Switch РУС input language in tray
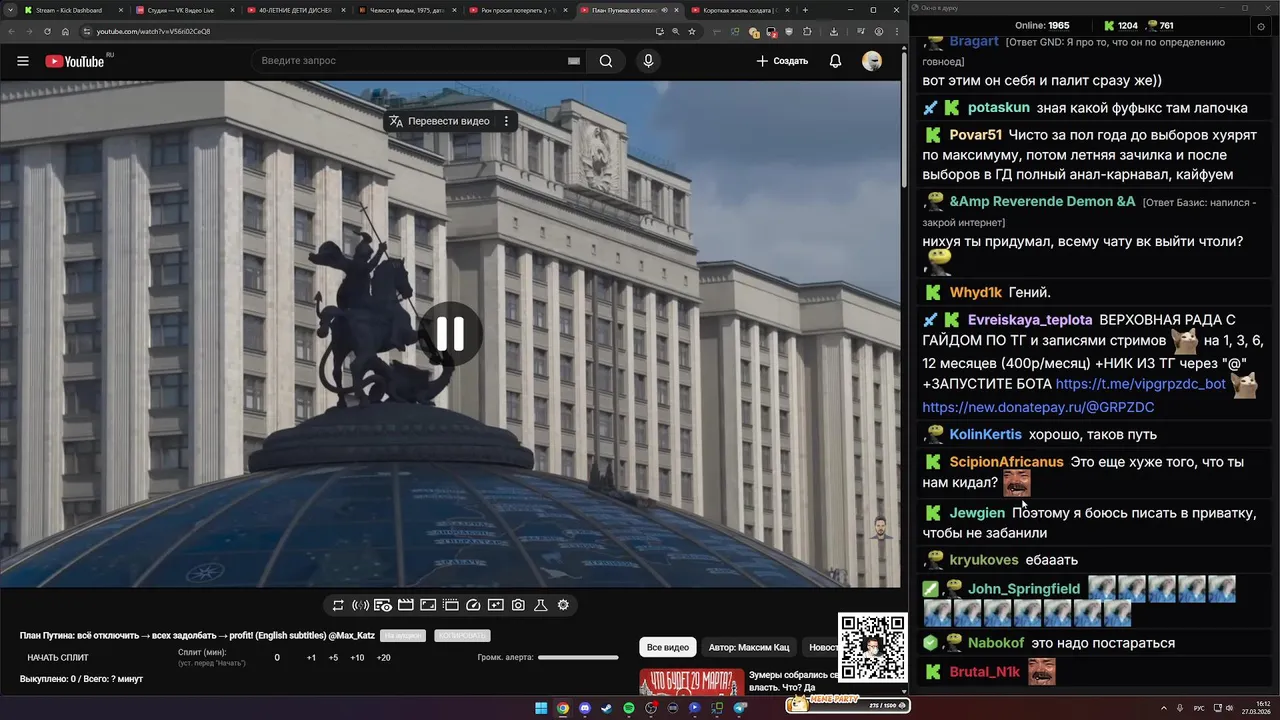 pyautogui.click(x=1199, y=708)
